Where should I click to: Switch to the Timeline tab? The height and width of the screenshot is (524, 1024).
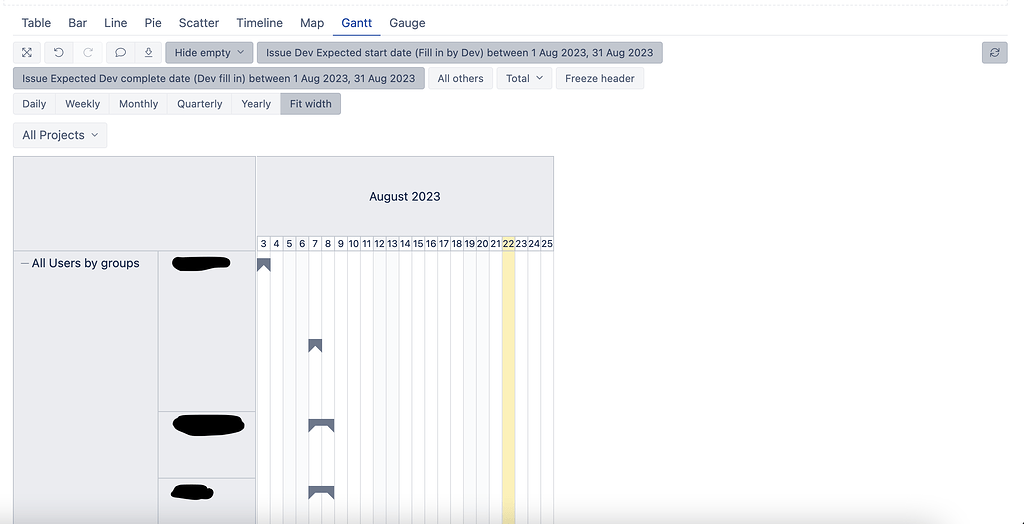259,23
